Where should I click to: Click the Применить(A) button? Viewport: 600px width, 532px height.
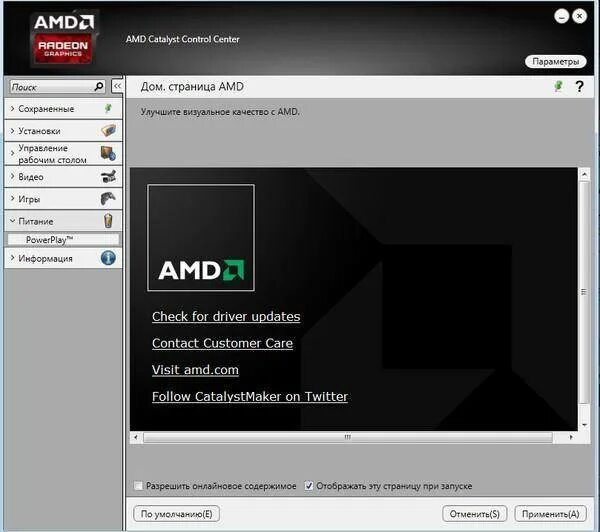(551, 514)
